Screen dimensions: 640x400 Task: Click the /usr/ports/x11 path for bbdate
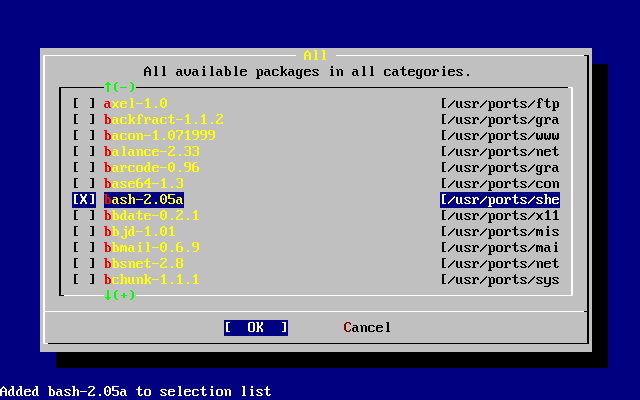499,215
